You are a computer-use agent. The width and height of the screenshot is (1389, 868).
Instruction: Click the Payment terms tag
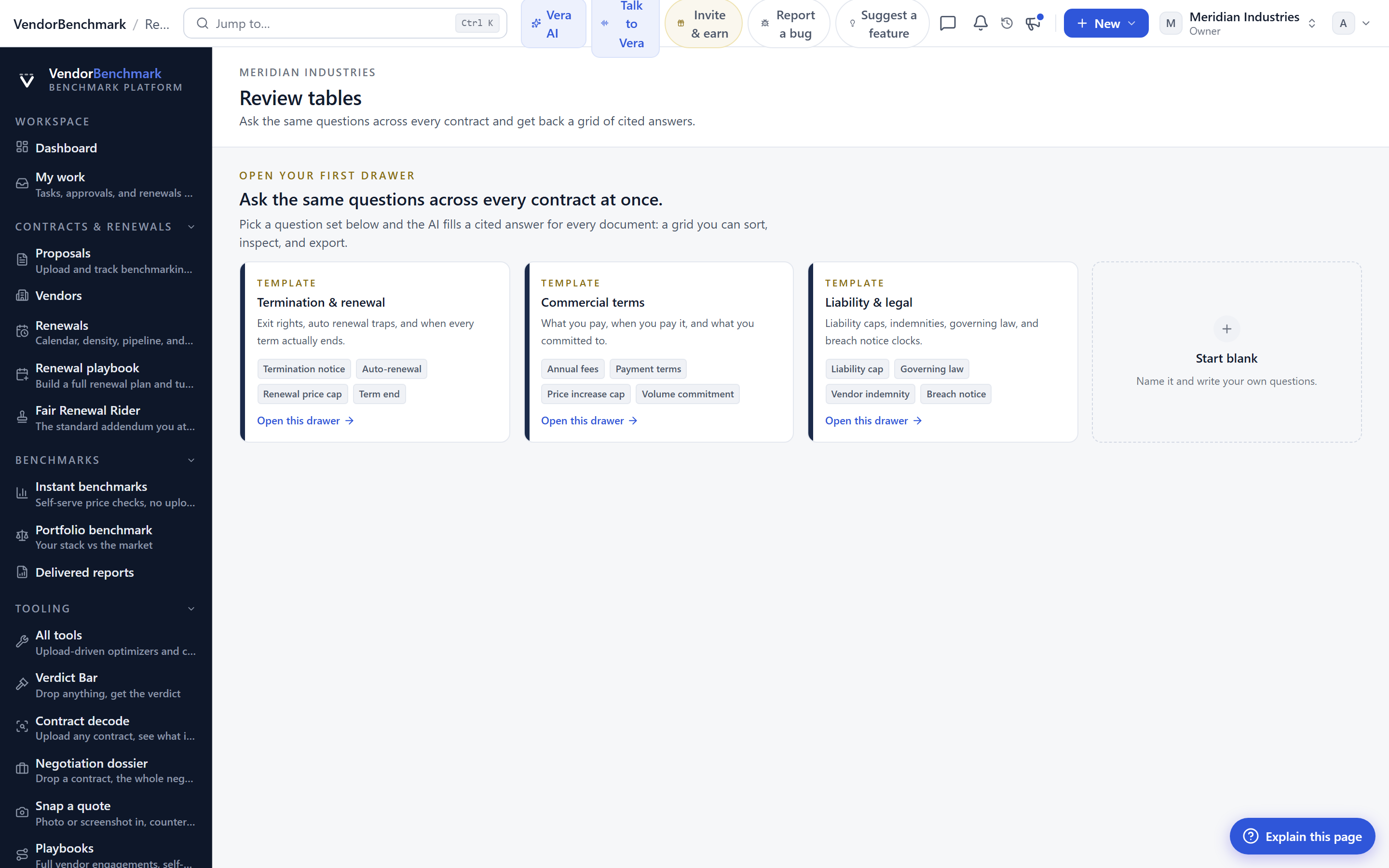[x=648, y=368]
